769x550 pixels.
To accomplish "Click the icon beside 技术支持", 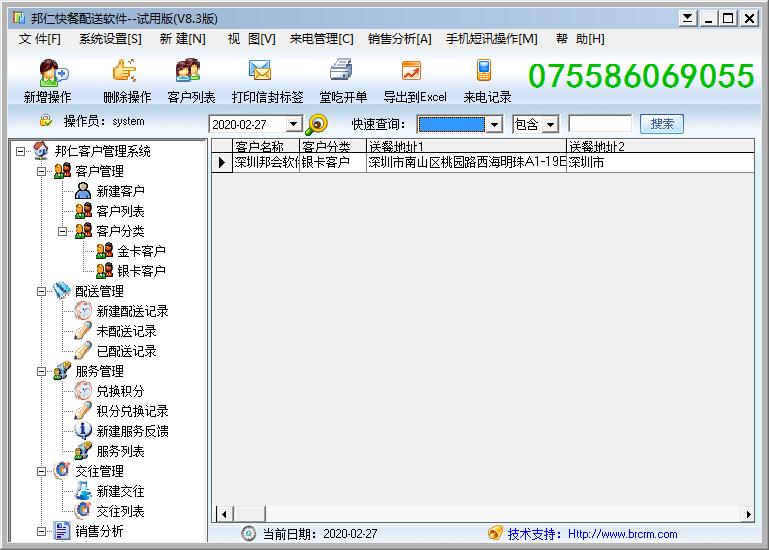I will point(495,532).
